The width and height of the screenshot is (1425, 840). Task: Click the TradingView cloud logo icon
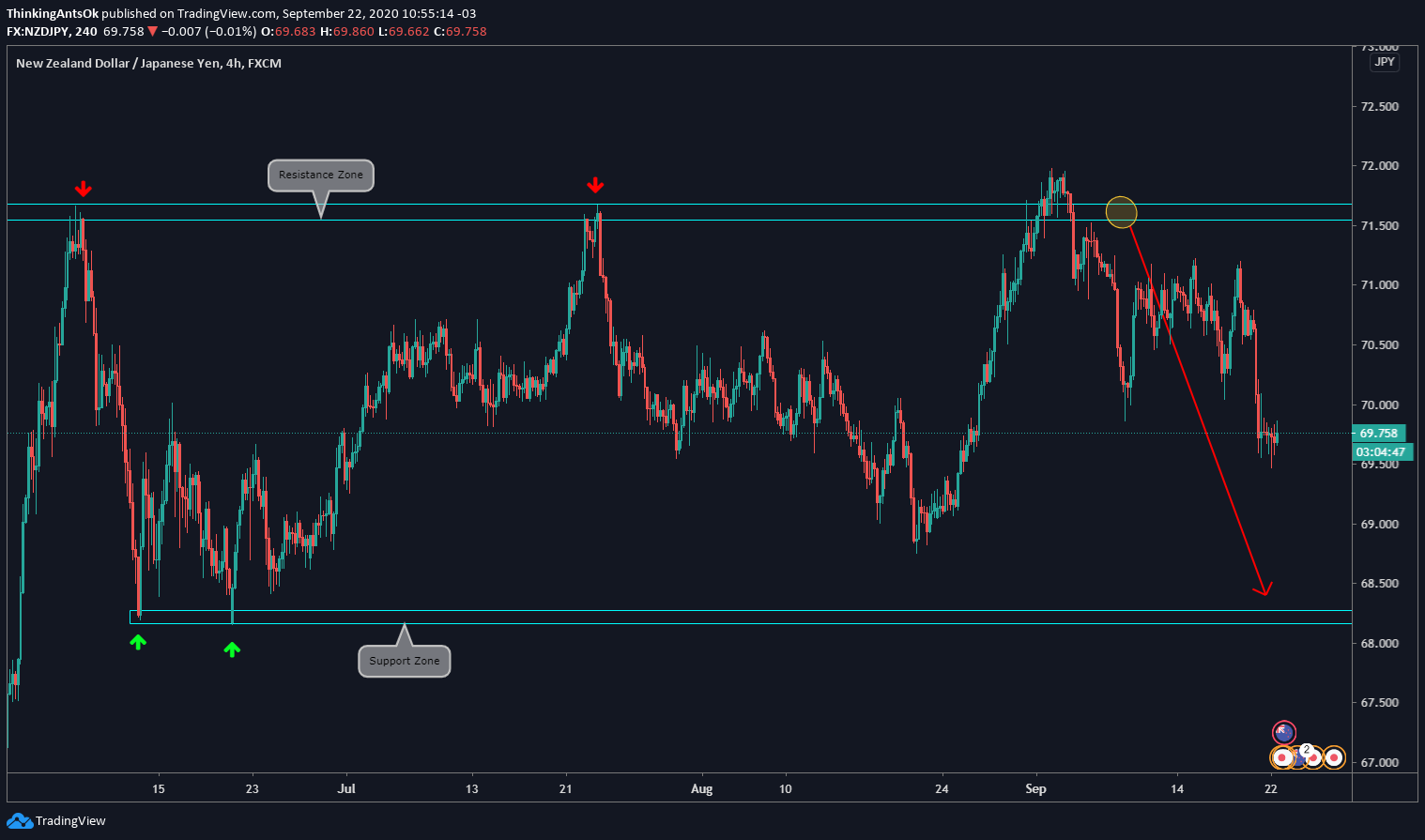[20, 821]
